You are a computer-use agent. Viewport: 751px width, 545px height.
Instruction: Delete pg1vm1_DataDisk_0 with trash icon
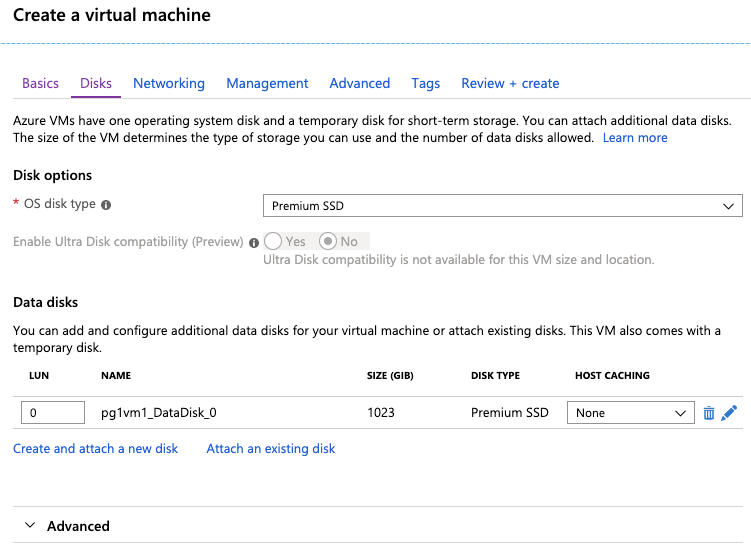(708, 413)
